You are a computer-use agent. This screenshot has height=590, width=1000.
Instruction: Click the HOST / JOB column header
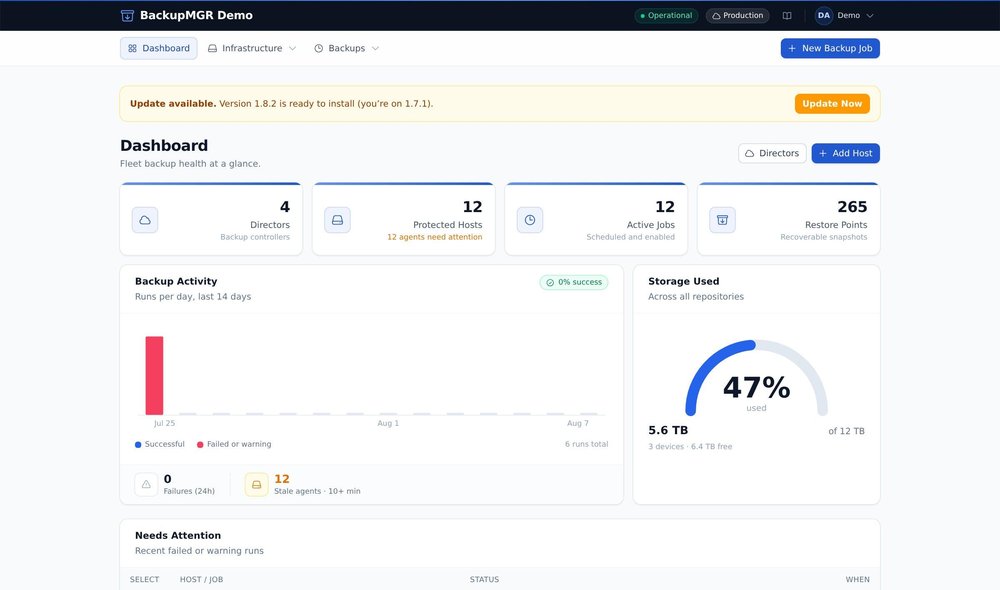(x=201, y=580)
